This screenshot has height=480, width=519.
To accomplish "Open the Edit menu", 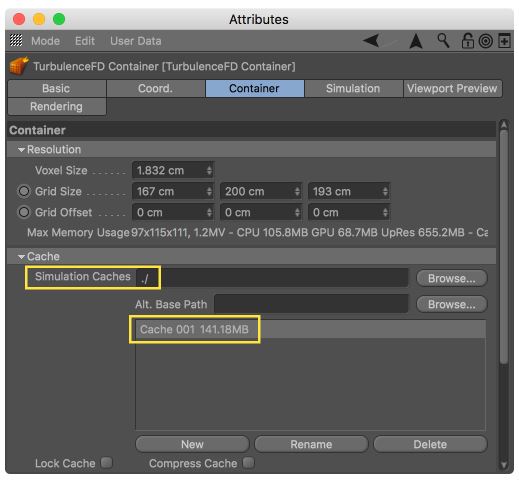I will tap(85, 41).
